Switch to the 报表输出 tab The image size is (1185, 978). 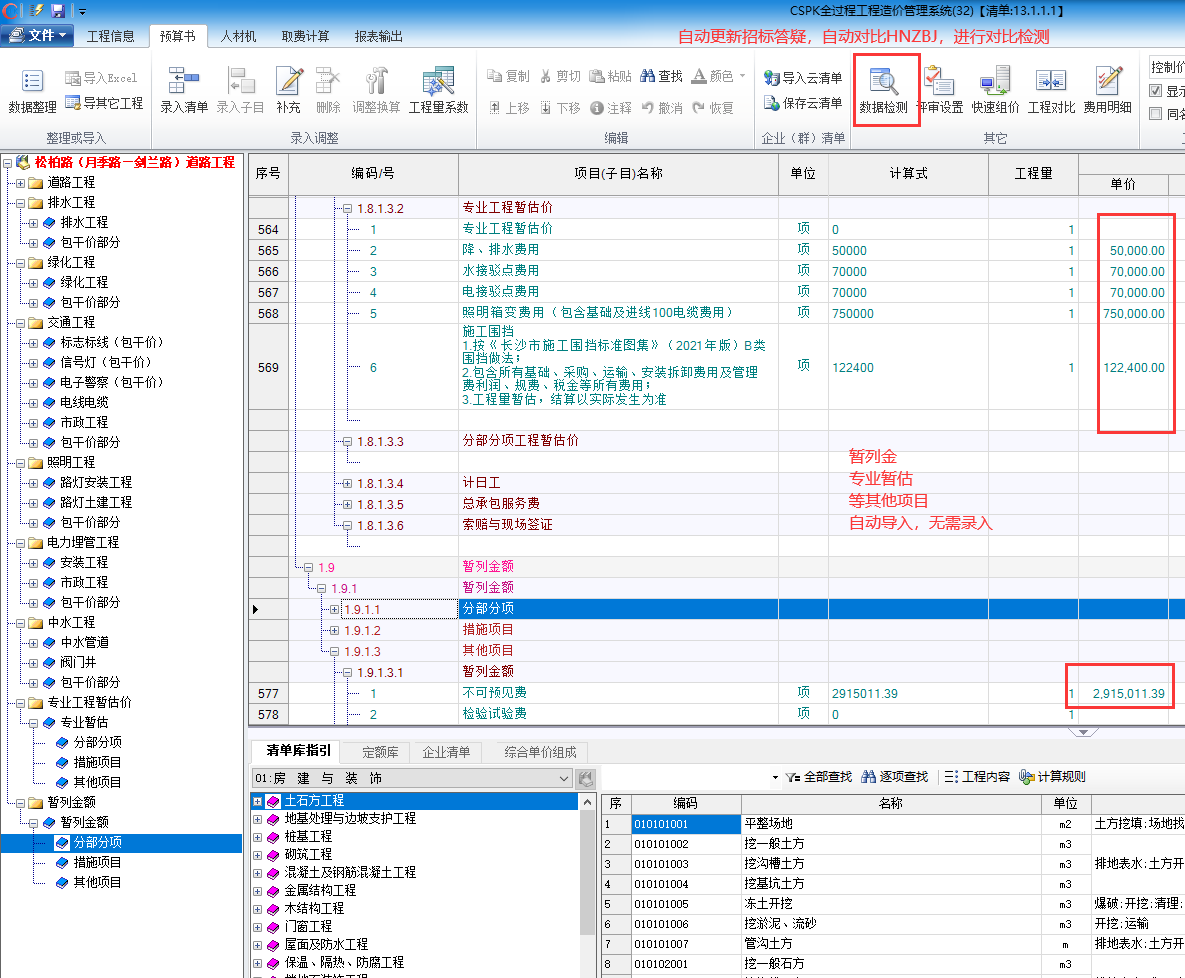378,36
